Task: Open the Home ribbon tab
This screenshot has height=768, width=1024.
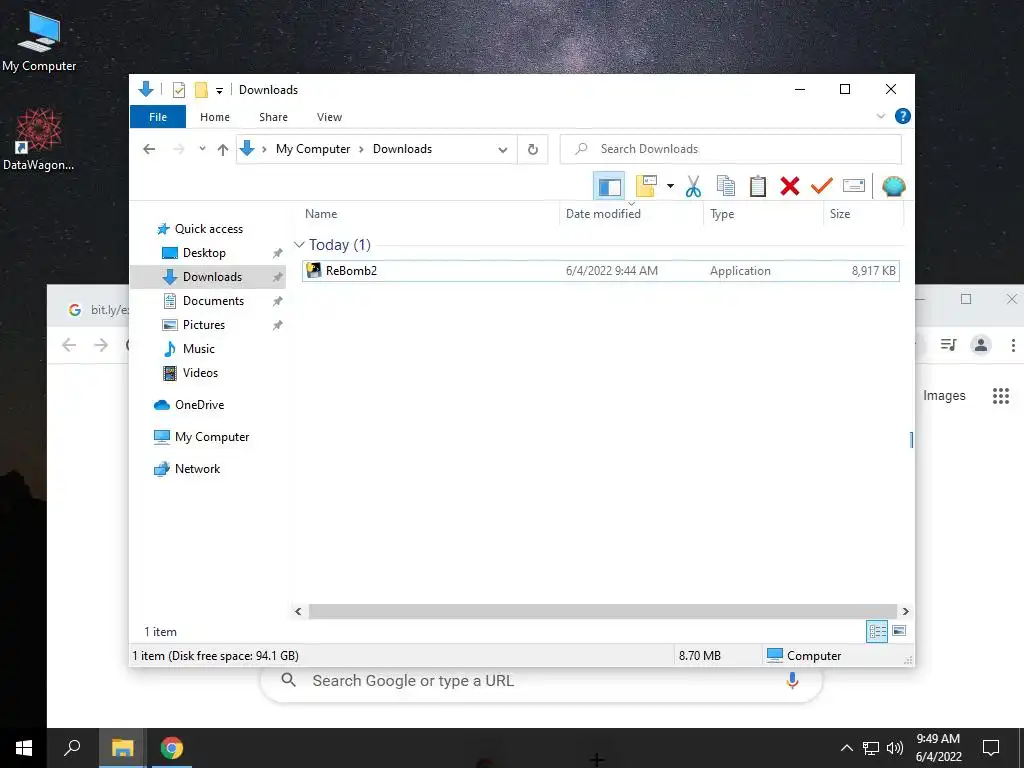Action: (x=215, y=117)
